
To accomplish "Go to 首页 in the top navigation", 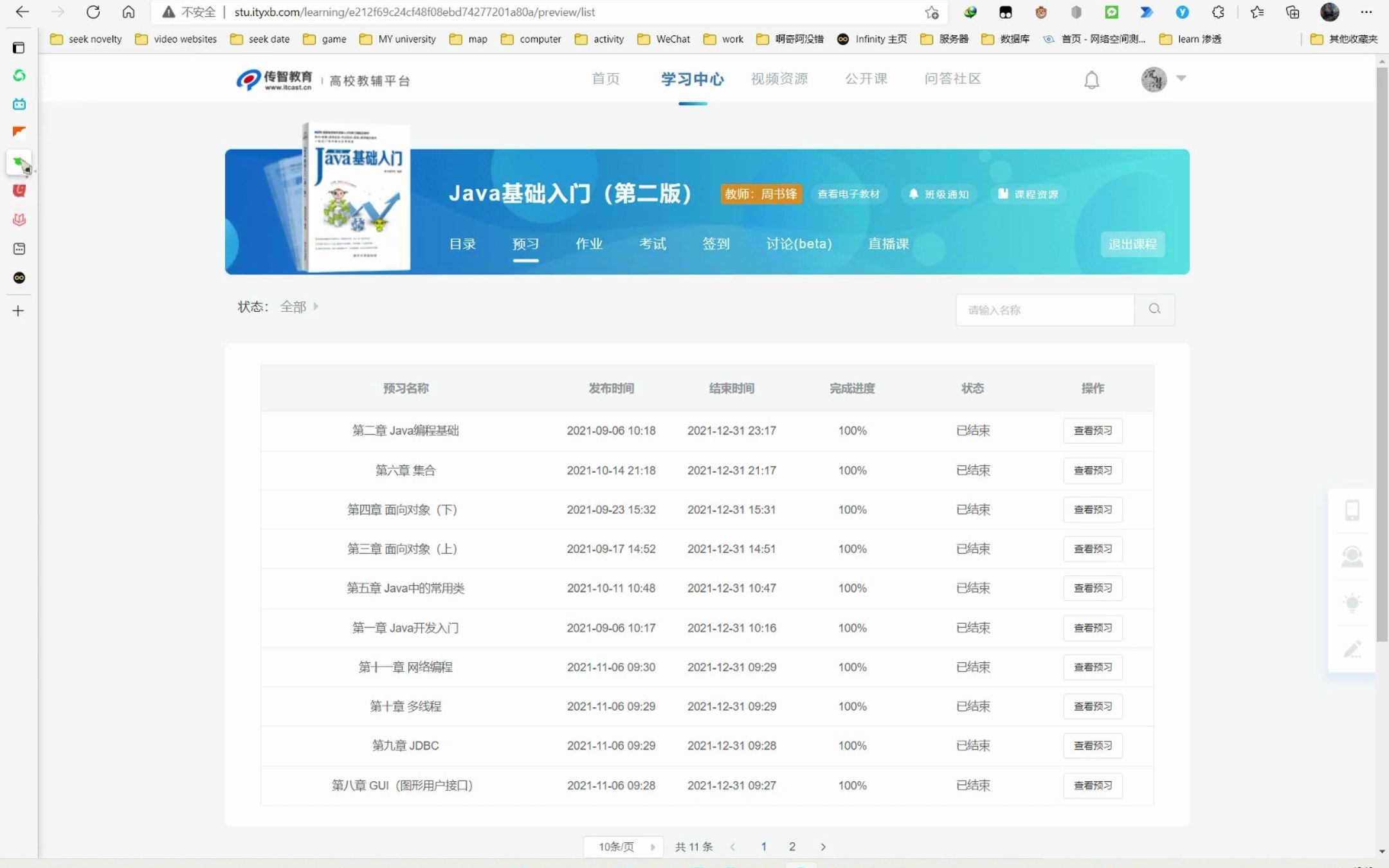I will pyautogui.click(x=606, y=79).
